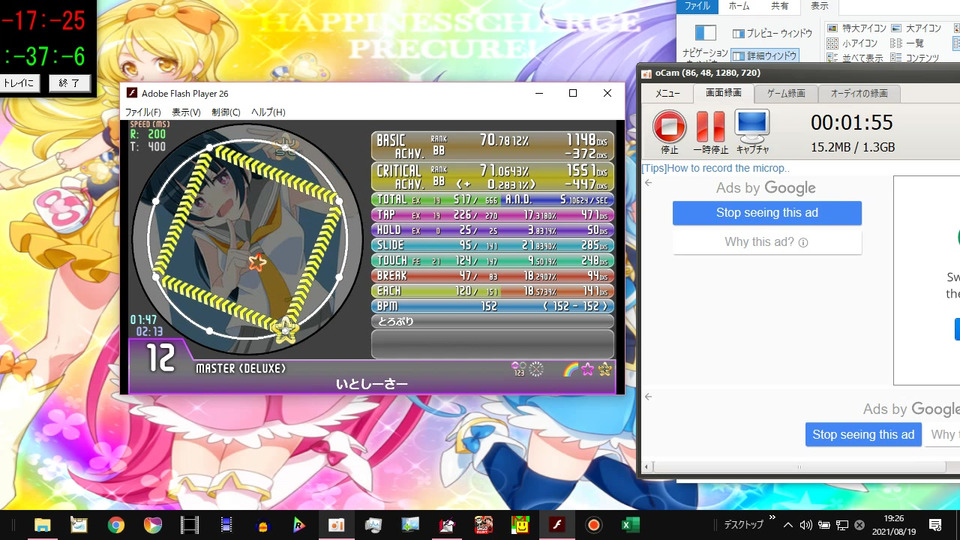Click the oCam horizontal scrollbar left arrow
Screen dimensions: 960x540
click(648, 467)
